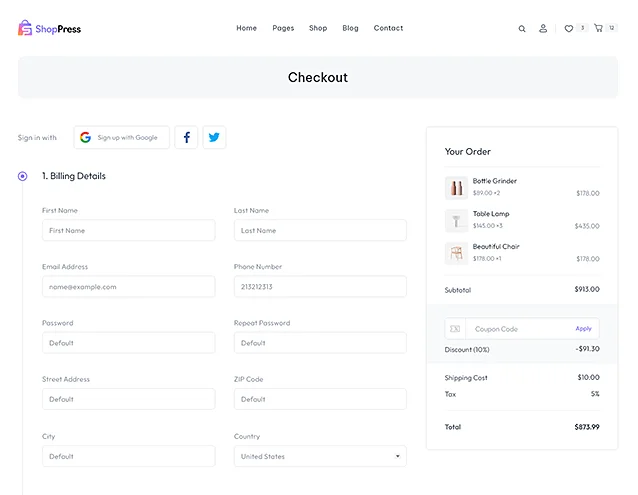Go to the Shop menu item
This screenshot has width=638, height=495.
coord(318,28)
